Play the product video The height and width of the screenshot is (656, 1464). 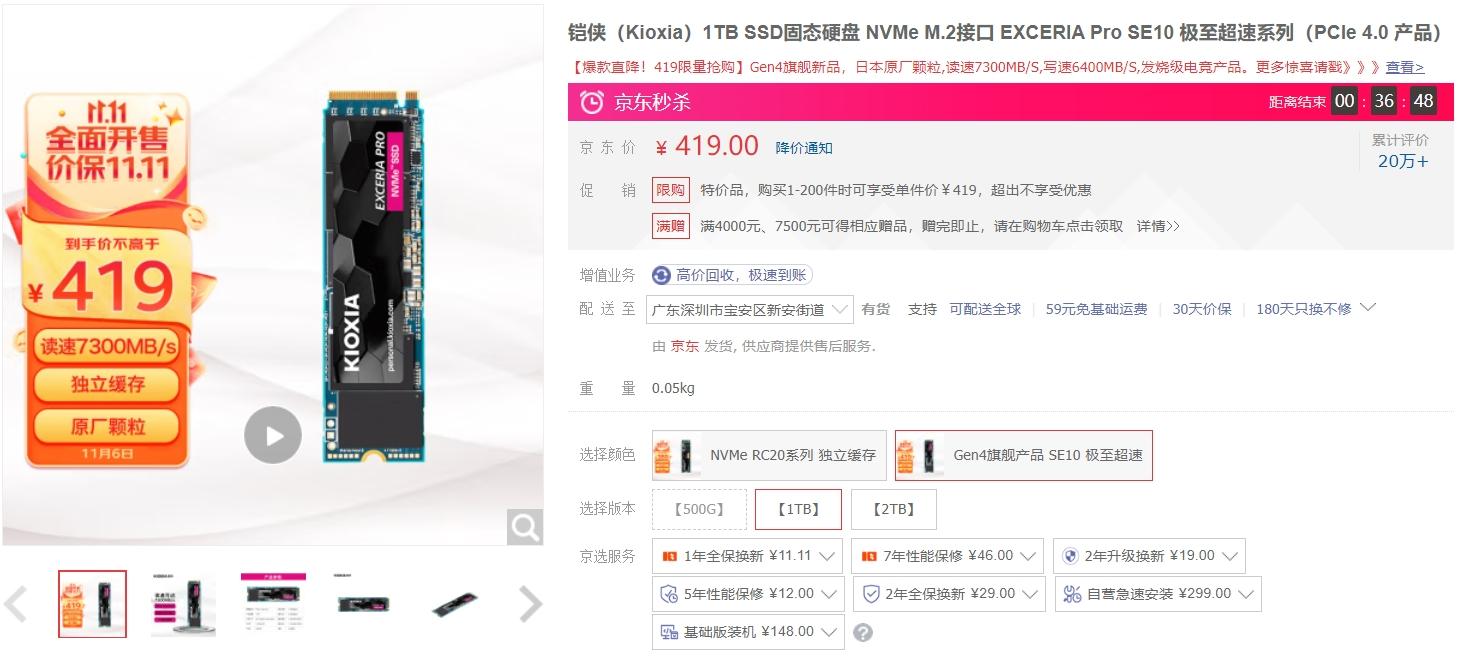(273, 435)
